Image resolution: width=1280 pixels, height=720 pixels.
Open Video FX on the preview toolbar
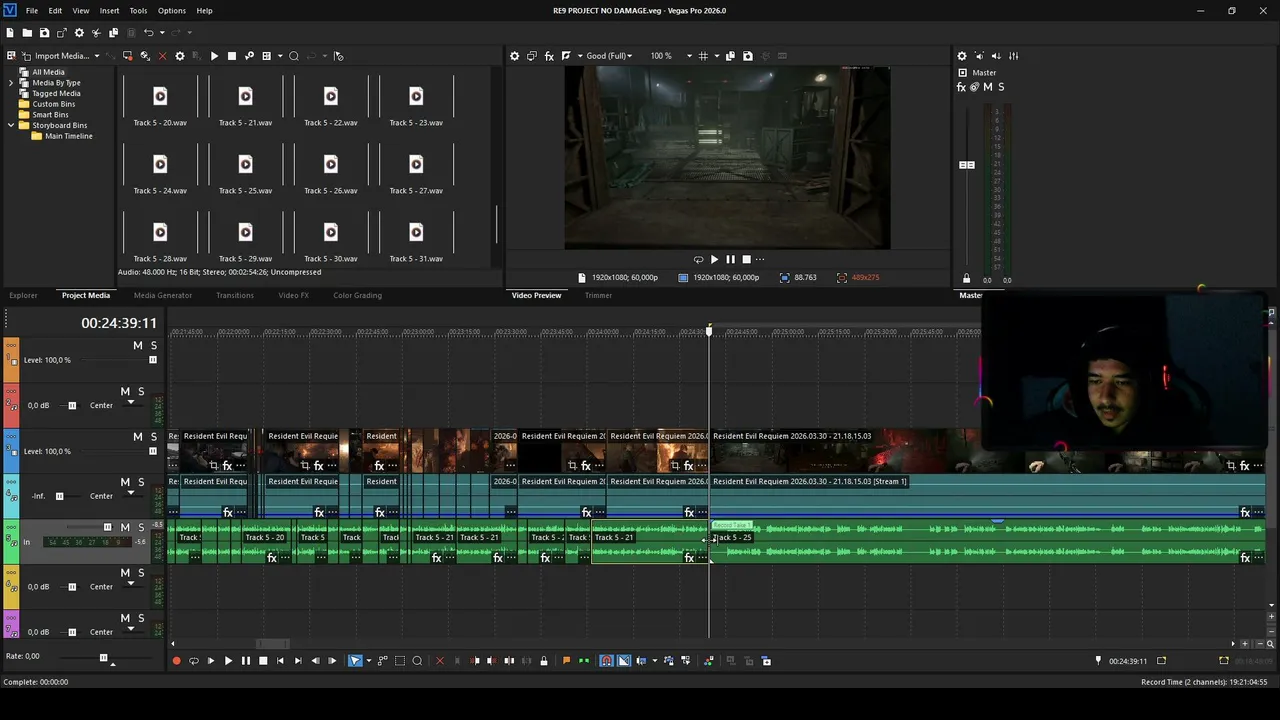549,56
